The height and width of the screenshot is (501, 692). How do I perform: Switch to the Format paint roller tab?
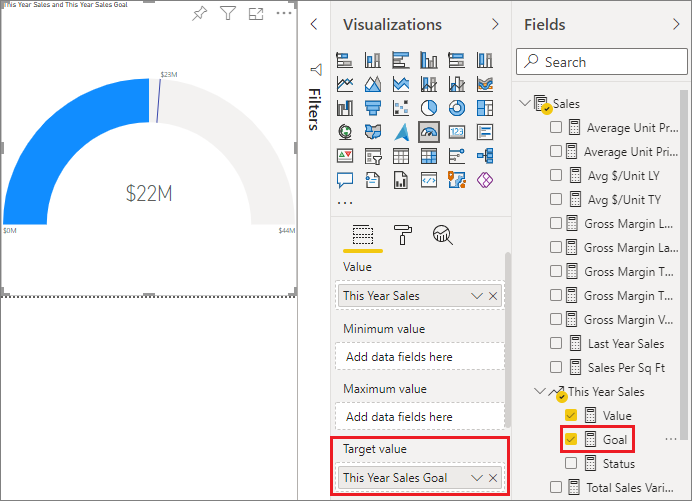pyautogui.click(x=402, y=235)
